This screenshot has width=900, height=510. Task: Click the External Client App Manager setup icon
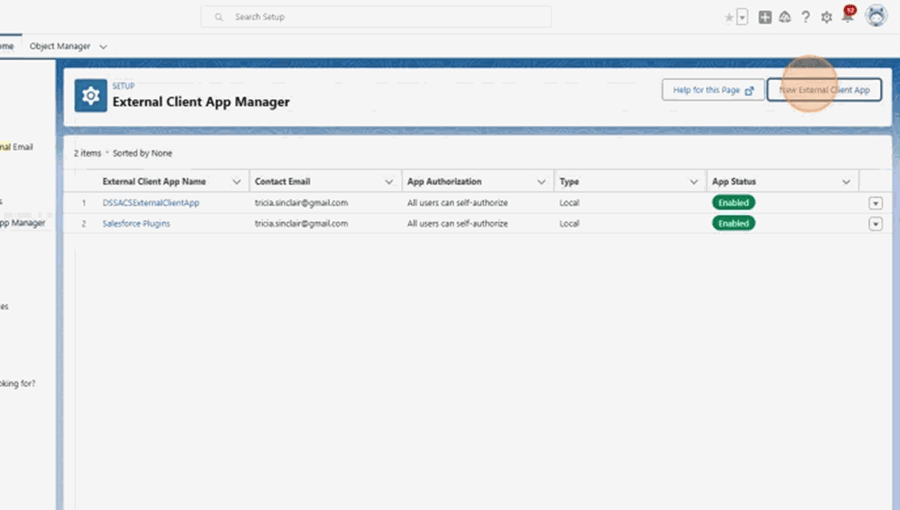[x=90, y=95]
